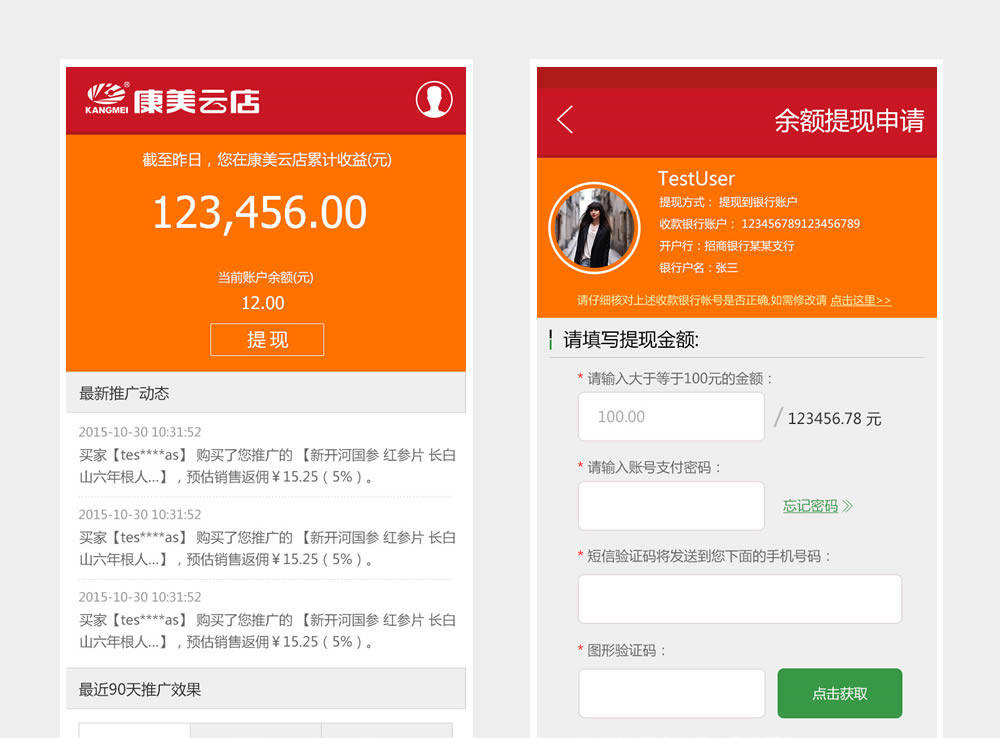
Task: Click the 最新推广动态 section header
Action: point(266,393)
